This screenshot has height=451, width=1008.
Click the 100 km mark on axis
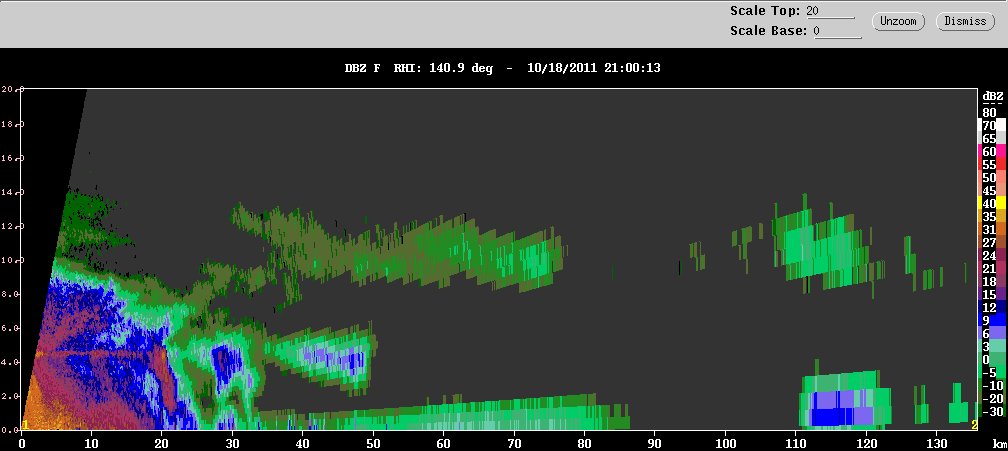click(725, 443)
